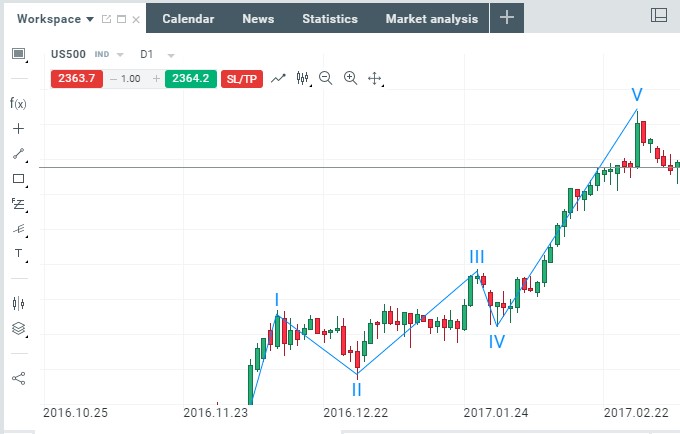Click the SL/TP button
The image size is (680, 434).
coord(243,78)
